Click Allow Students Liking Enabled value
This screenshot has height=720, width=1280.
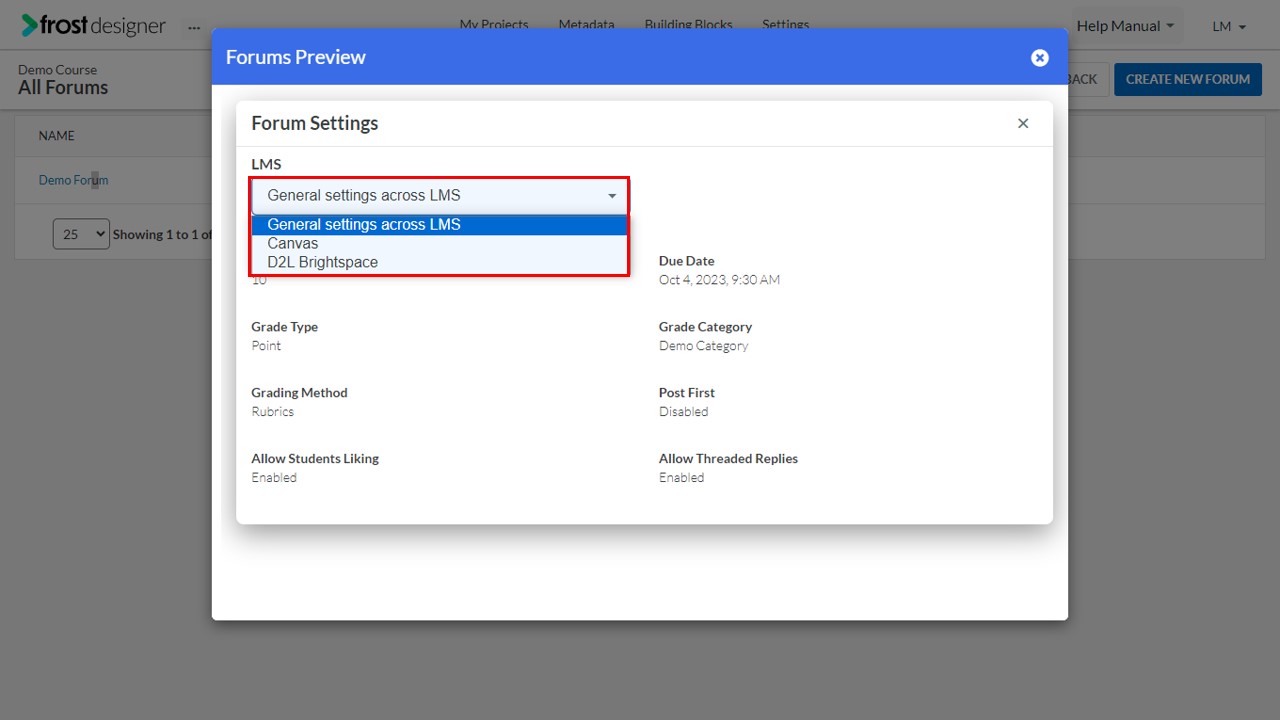point(274,478)
